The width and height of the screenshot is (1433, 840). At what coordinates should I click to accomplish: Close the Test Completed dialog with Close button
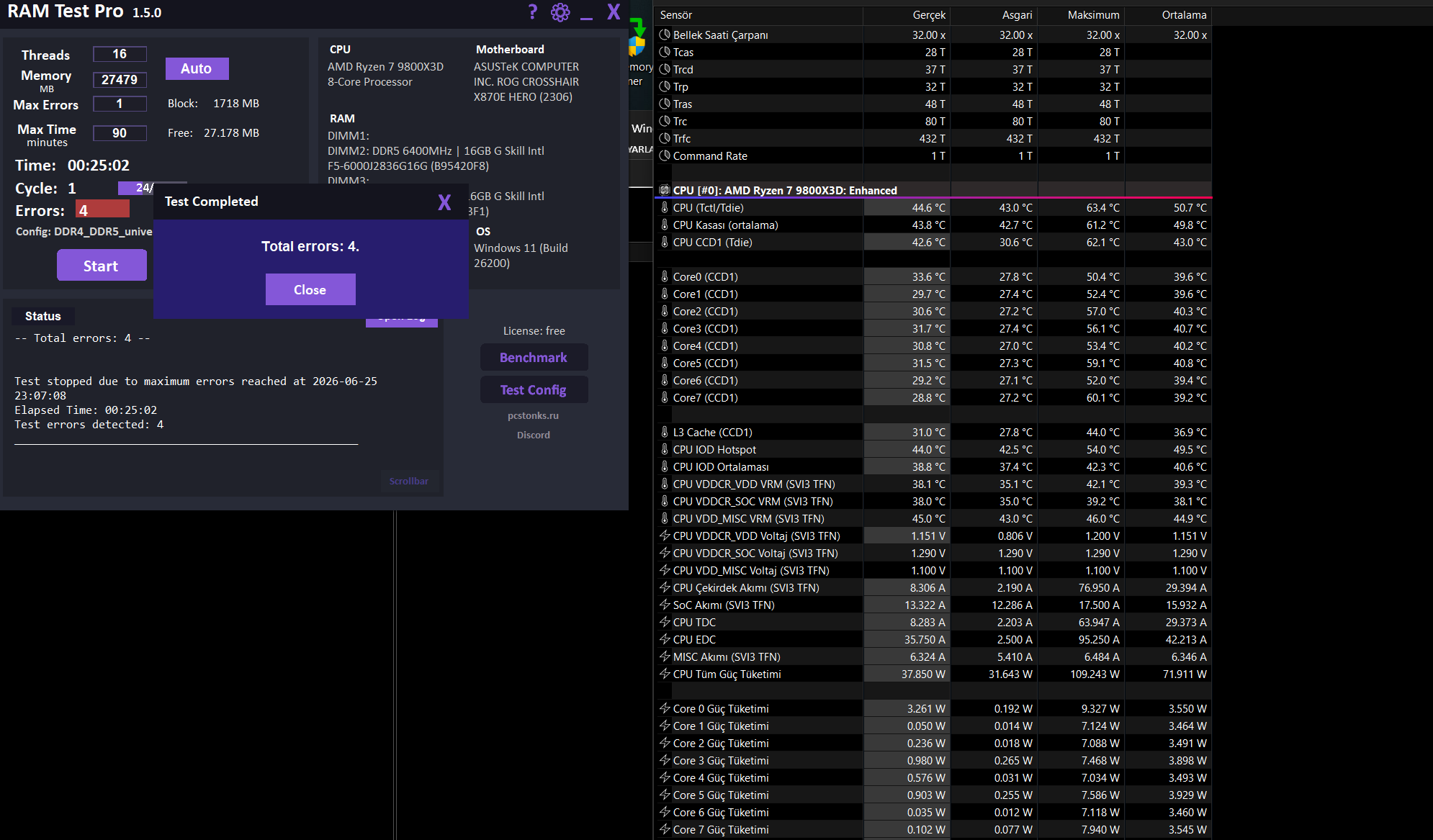point(310,289)
